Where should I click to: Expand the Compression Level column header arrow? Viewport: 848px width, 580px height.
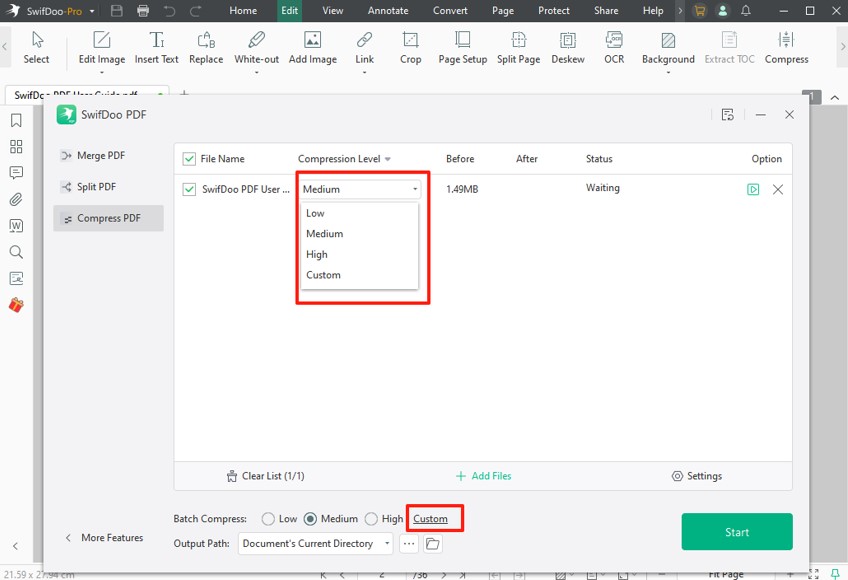pyautogui.click(x=388, y=159)
